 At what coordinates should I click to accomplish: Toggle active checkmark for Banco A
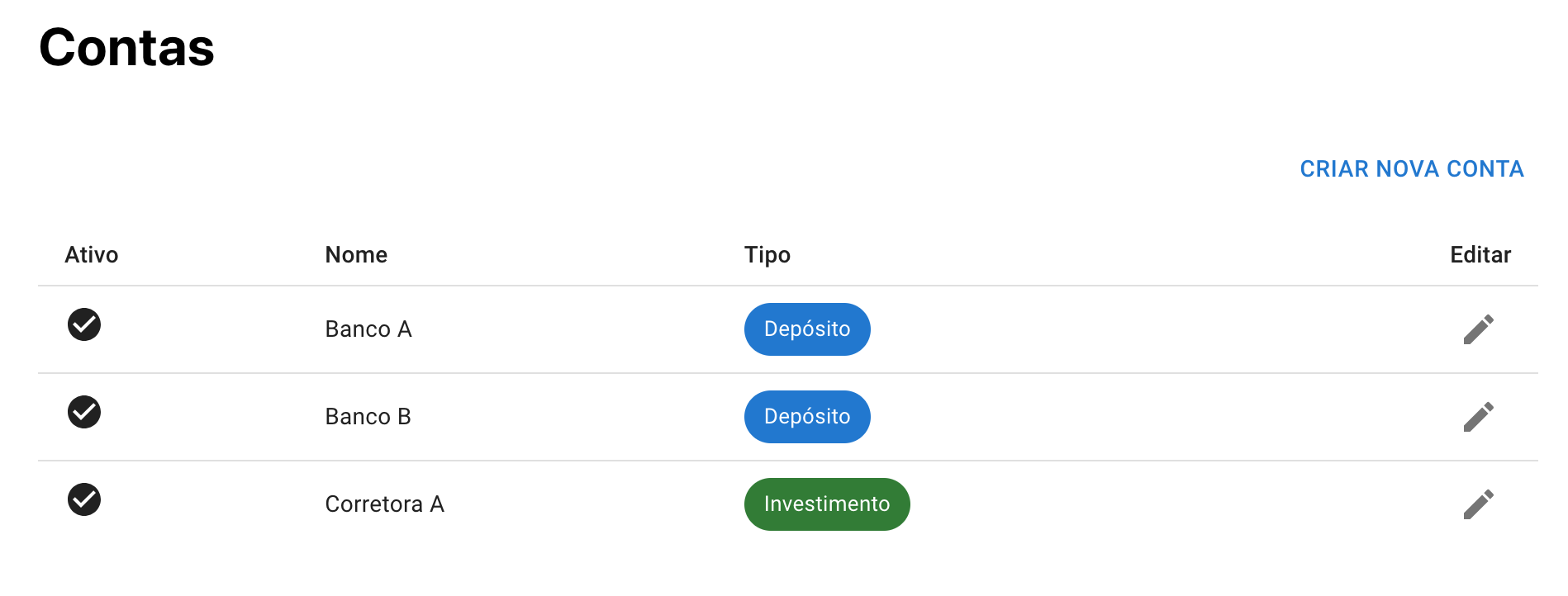pyautogui.click(x=84, y=324)
